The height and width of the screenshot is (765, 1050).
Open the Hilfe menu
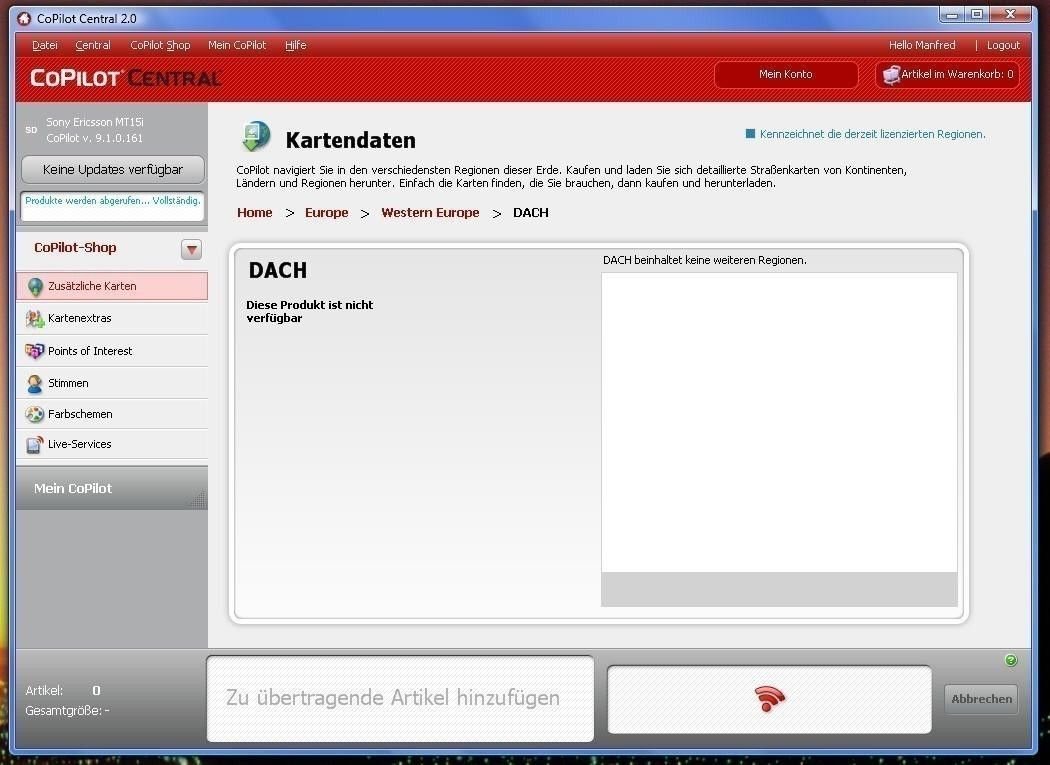(295, 45)
